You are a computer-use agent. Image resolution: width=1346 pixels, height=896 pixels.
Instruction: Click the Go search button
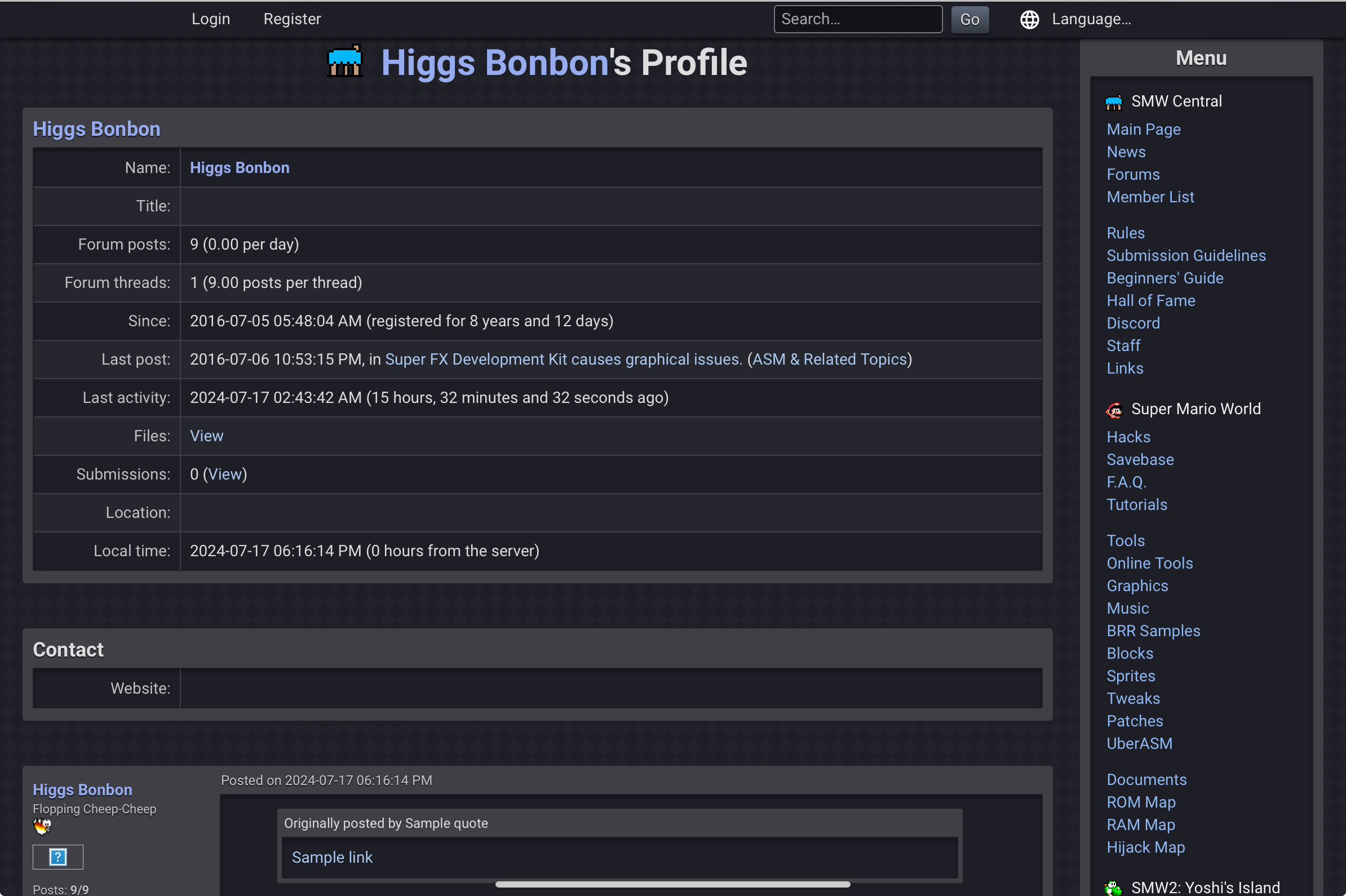[x=969, y=19]
